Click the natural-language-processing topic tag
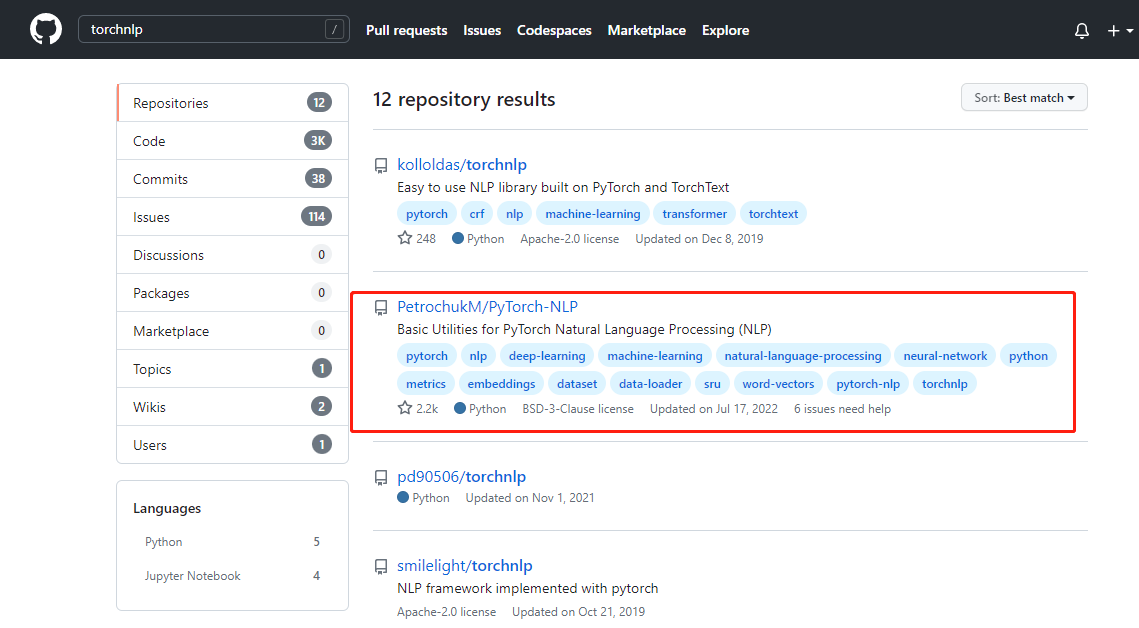 [x=803, y=356]
